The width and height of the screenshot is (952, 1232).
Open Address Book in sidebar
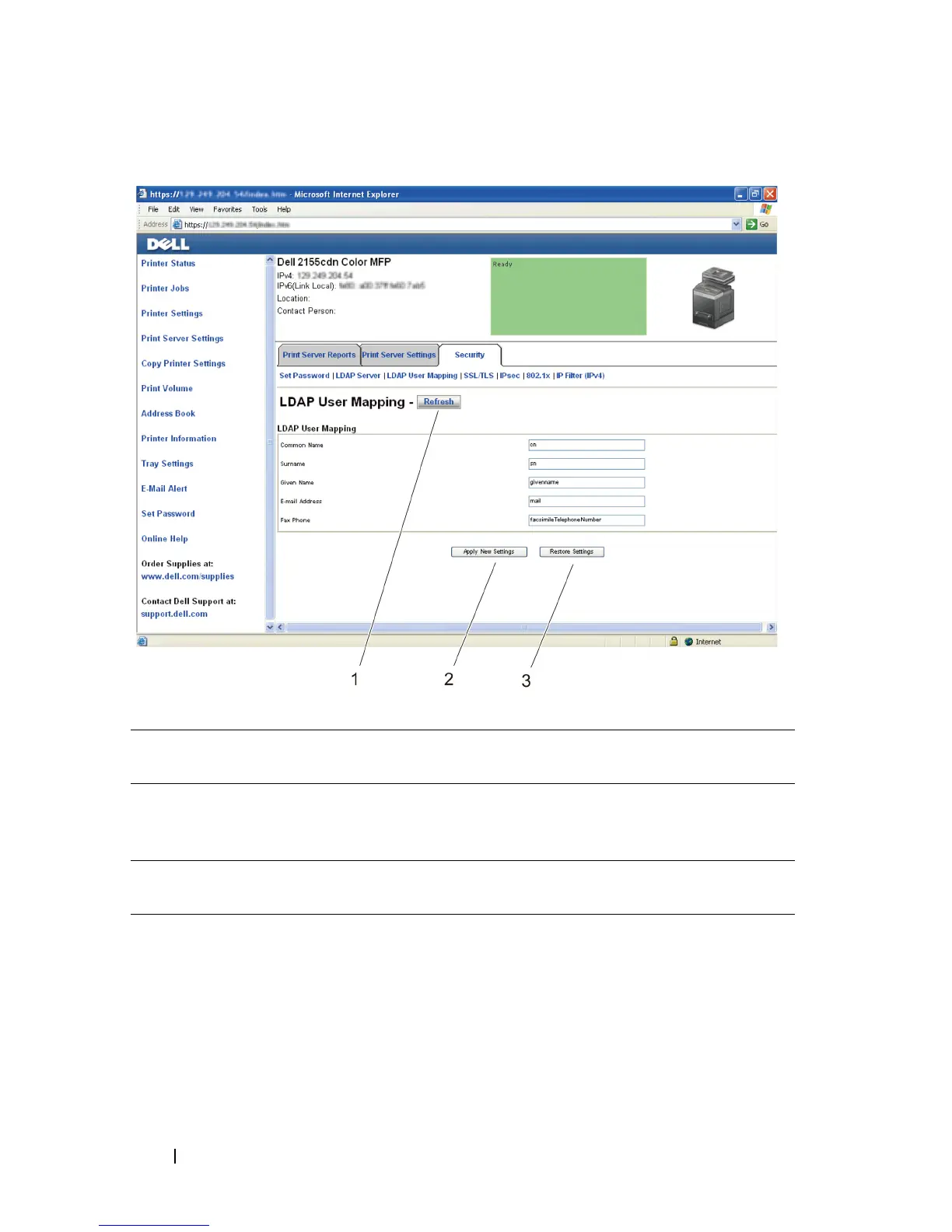(168, 413)
